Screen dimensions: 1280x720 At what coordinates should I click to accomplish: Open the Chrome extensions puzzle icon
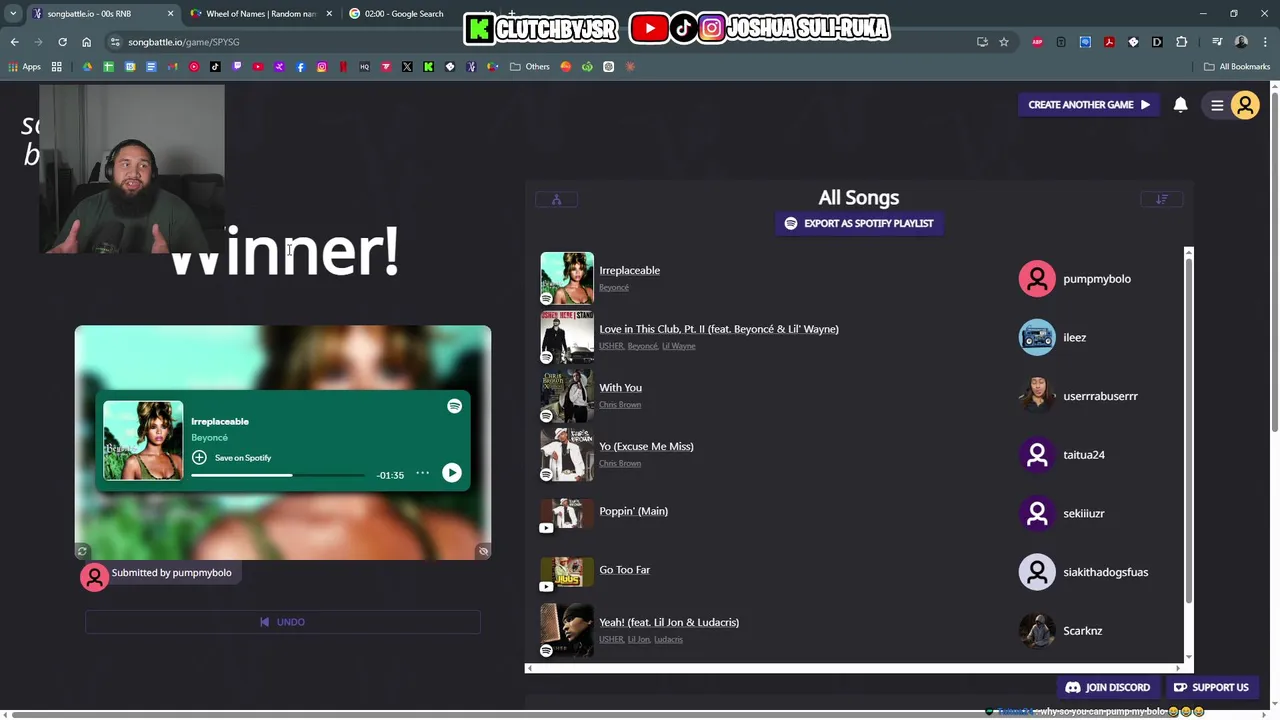point(1181,42)
